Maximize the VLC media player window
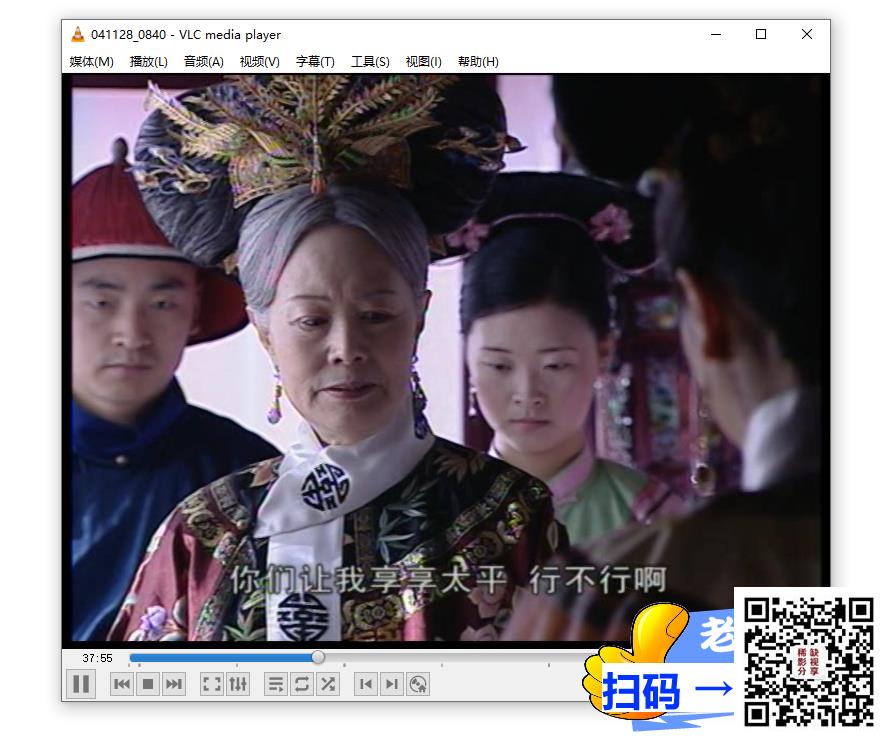The width and height of the screenshot is (884, 737). (761, 34)
